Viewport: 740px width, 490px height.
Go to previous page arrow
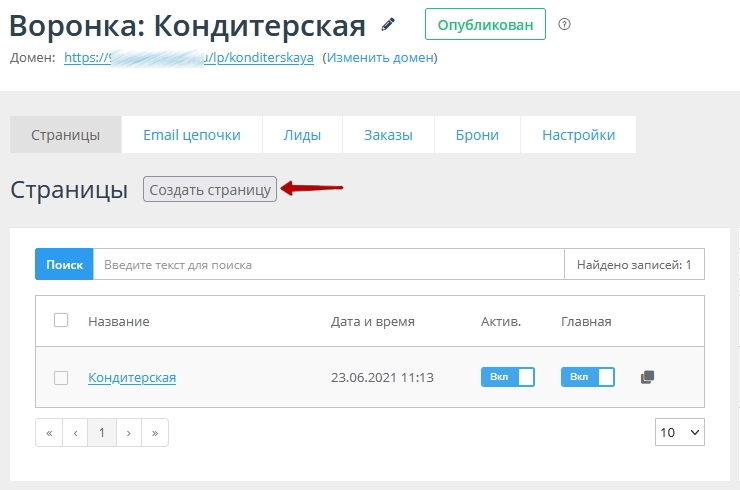75,433
